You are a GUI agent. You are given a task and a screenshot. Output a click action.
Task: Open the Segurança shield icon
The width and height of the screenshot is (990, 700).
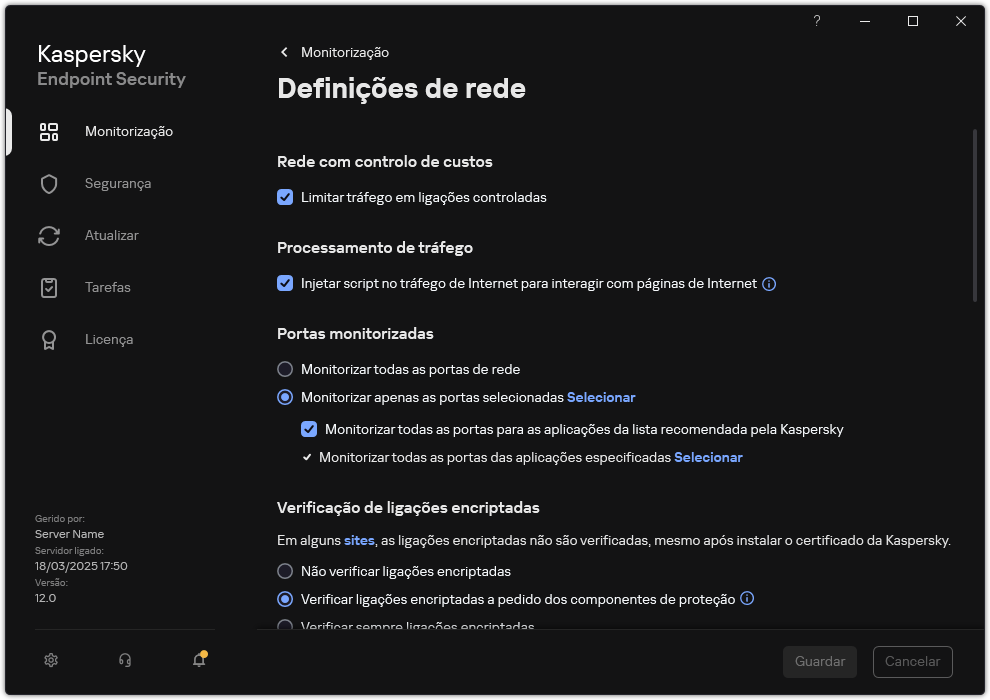pos(49,183)
